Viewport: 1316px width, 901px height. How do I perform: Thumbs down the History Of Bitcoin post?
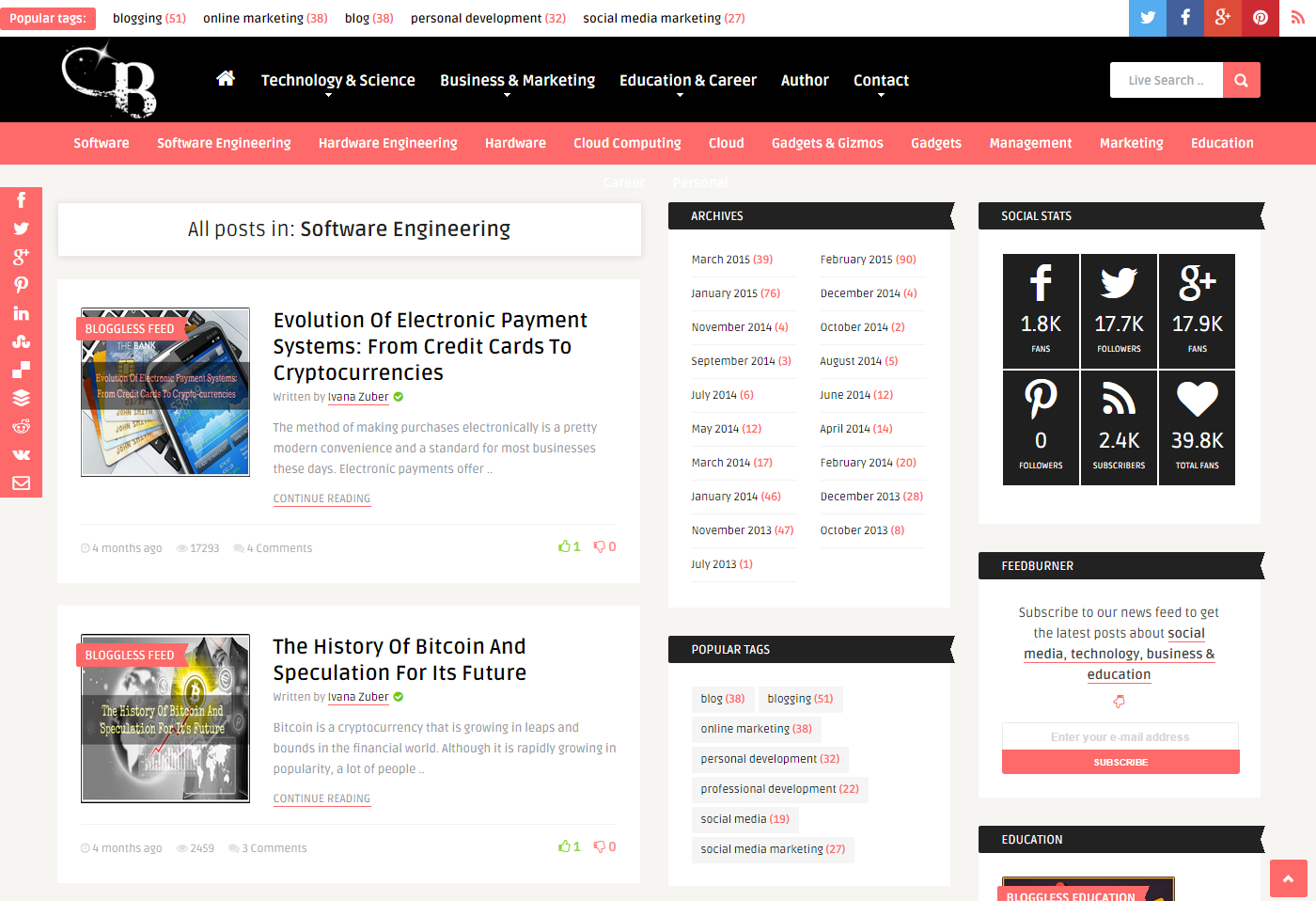[604, 846]
